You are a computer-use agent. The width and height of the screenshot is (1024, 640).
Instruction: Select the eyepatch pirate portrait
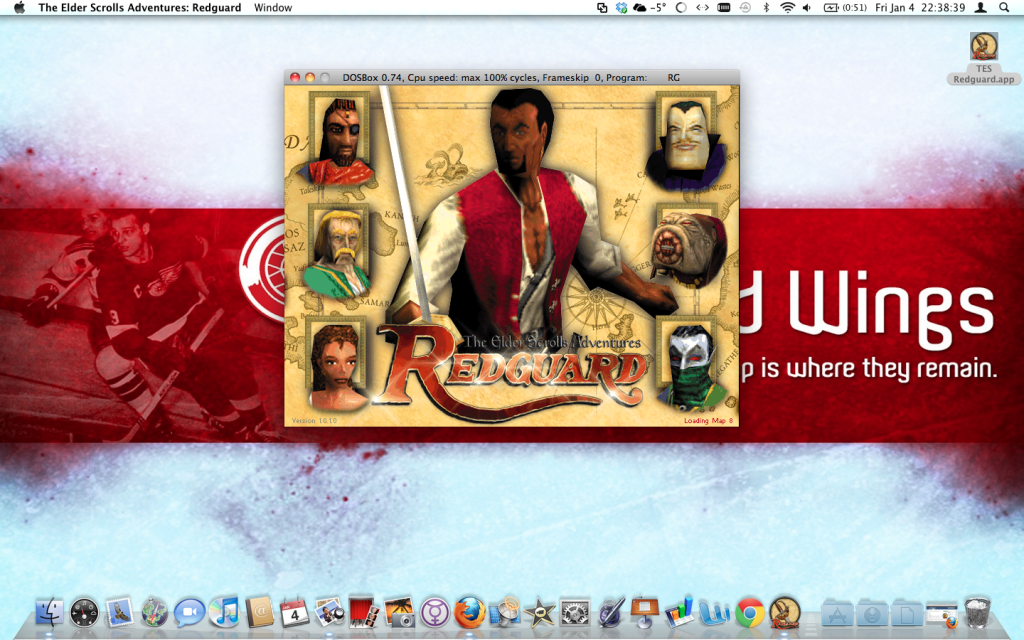339,139
